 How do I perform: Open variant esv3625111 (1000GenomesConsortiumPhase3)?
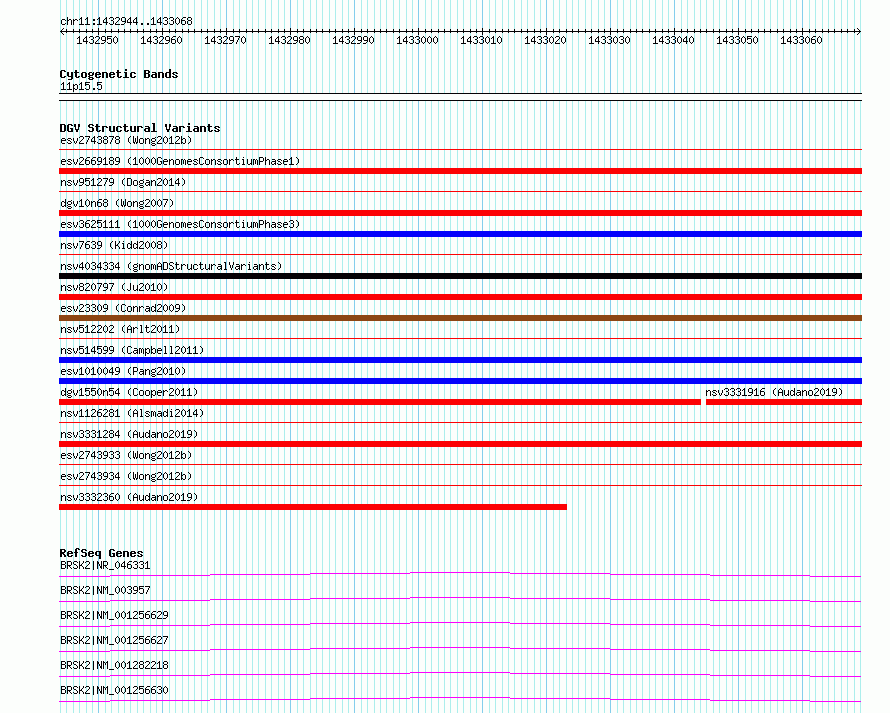click(180, 224)
